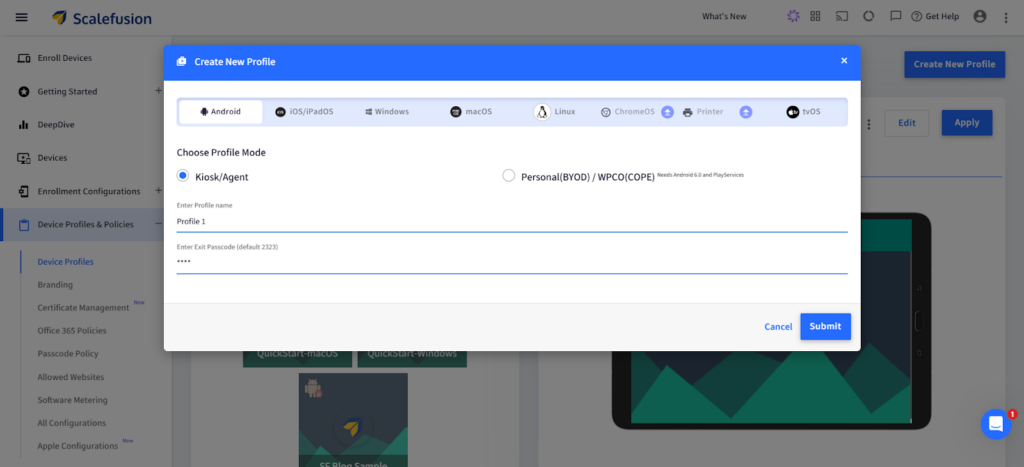Submit the new profile
The image size is (1024, 467).
(825, 327)
